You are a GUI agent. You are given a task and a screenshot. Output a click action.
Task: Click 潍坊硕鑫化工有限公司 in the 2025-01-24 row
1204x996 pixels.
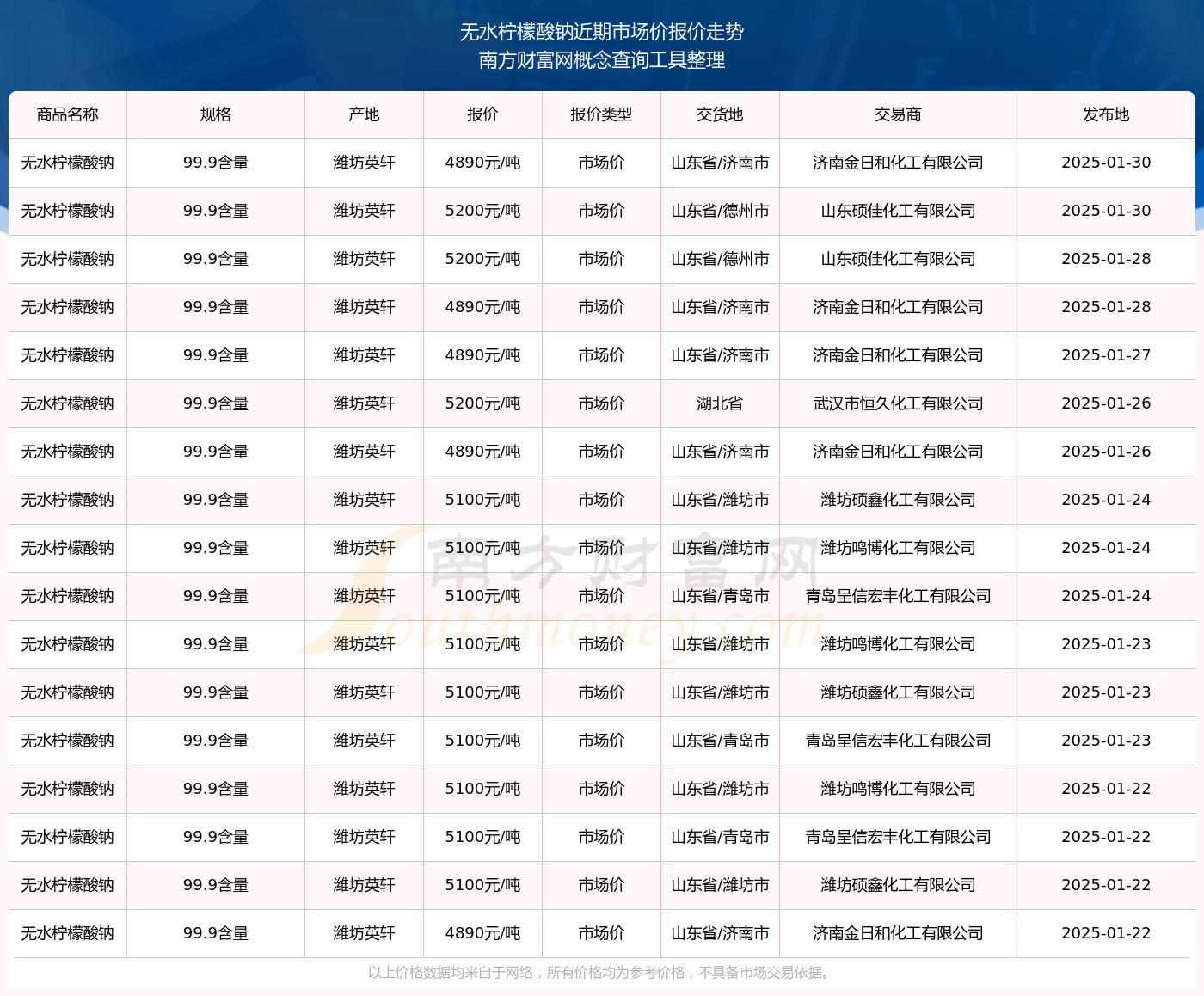(898, 500)
